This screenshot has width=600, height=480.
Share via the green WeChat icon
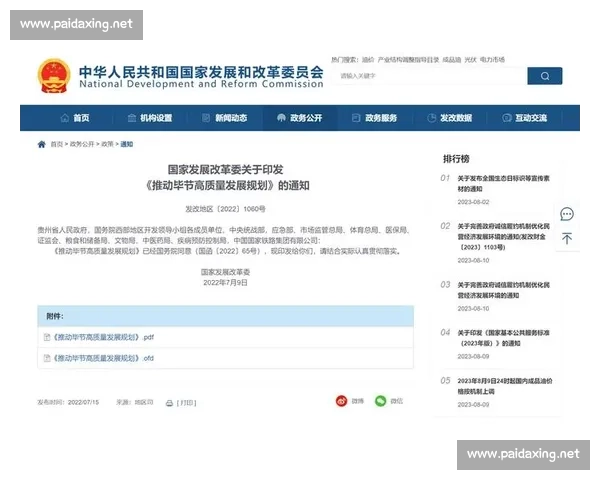click(x=380, y=401)
